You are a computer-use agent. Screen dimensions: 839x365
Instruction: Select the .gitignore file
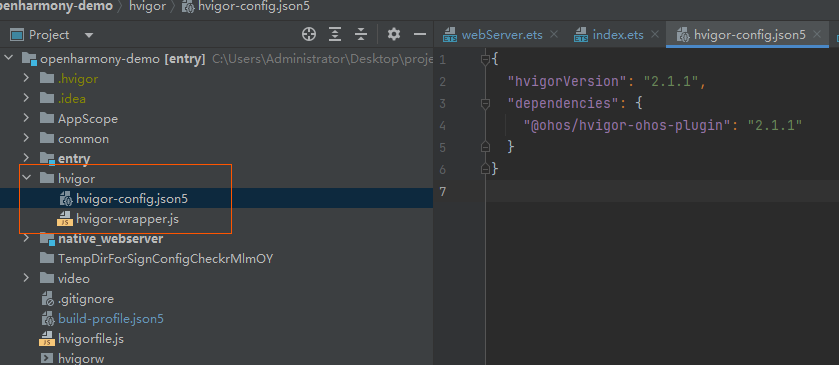tap(86, 299)
